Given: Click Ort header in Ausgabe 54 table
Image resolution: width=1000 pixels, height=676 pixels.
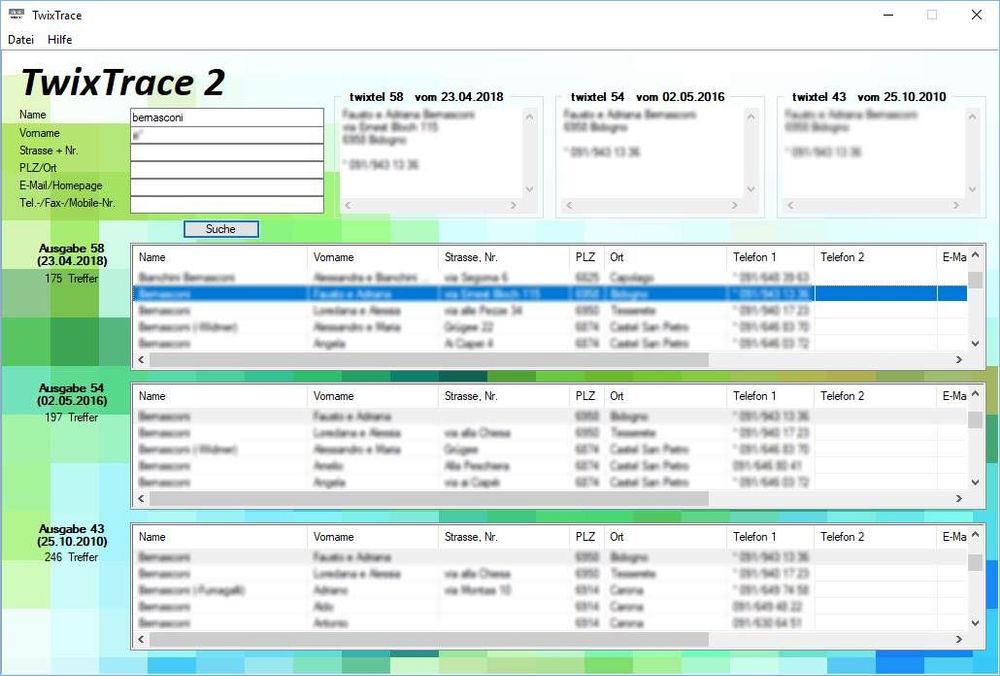Looking at the screenshot, I should pos(665,397).
